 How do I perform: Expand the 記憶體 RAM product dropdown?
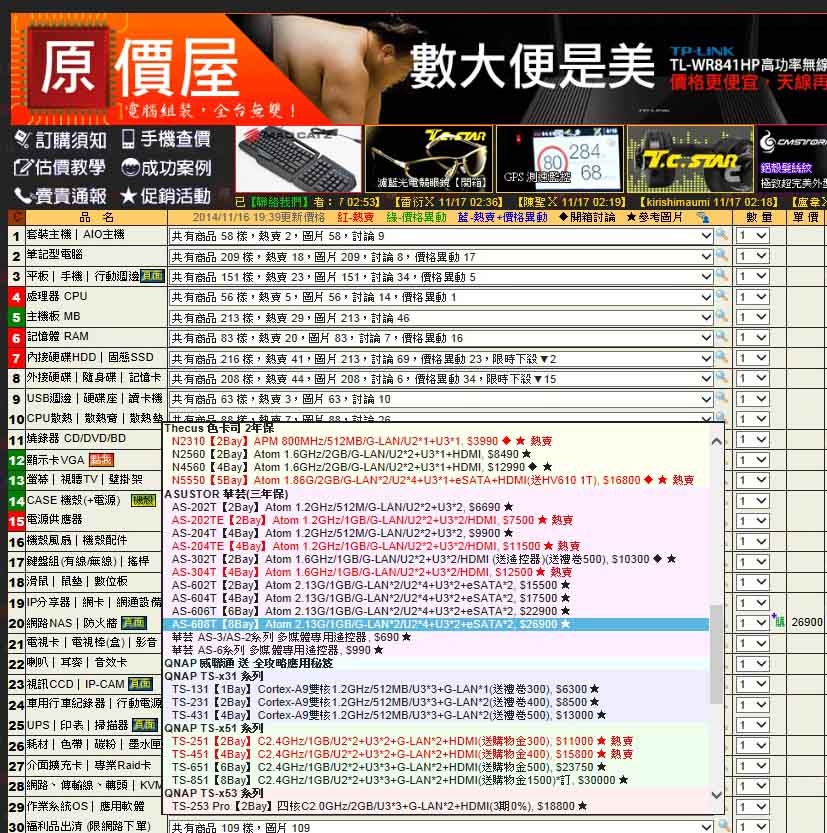(441, 338)
